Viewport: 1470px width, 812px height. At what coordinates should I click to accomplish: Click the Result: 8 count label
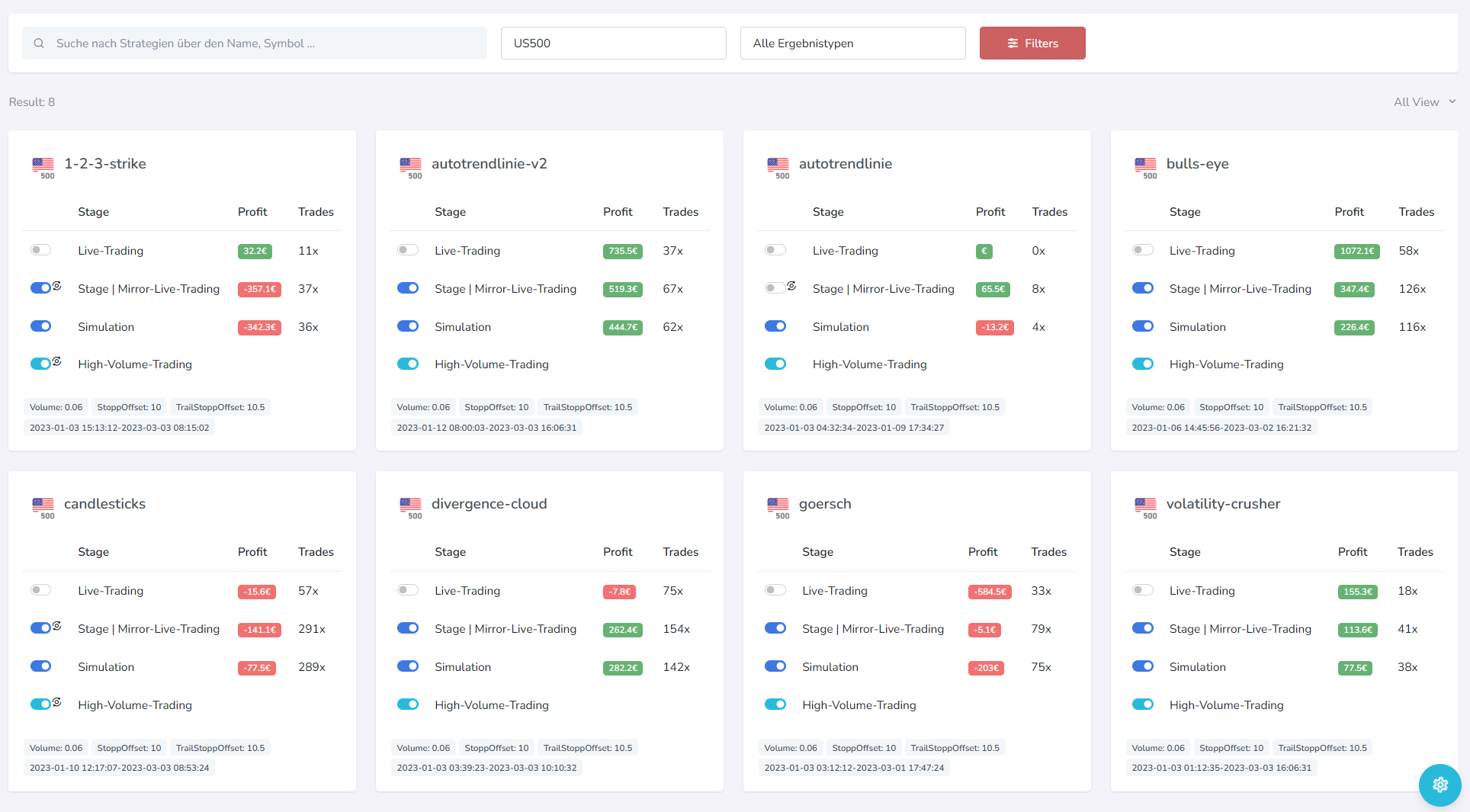[x=32, y=102]
